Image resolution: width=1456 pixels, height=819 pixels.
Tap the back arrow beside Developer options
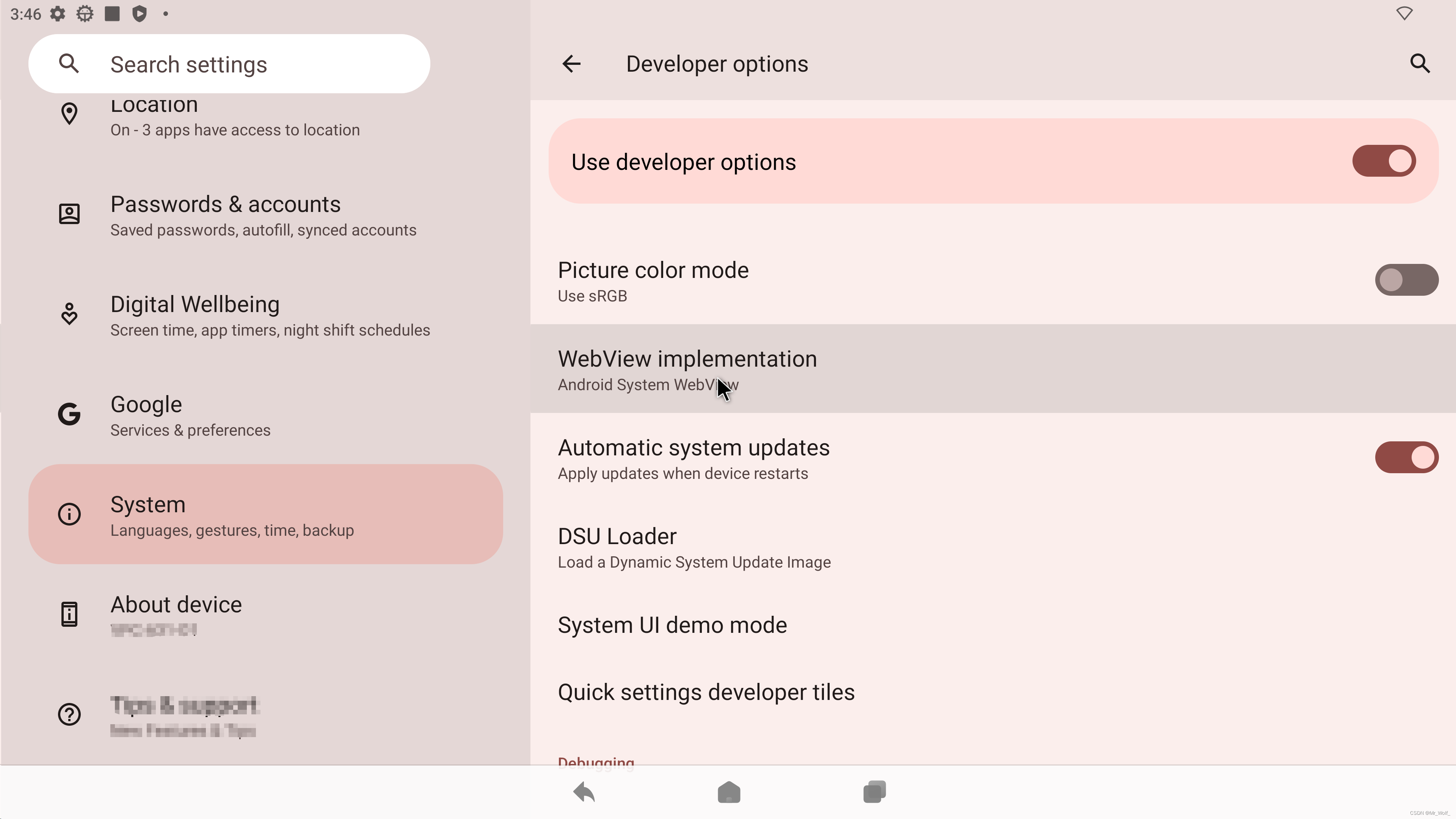tap(571, 63)
